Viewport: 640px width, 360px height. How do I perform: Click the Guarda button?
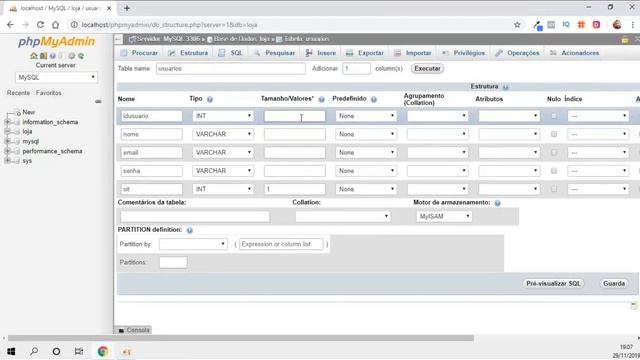[614, 283]
